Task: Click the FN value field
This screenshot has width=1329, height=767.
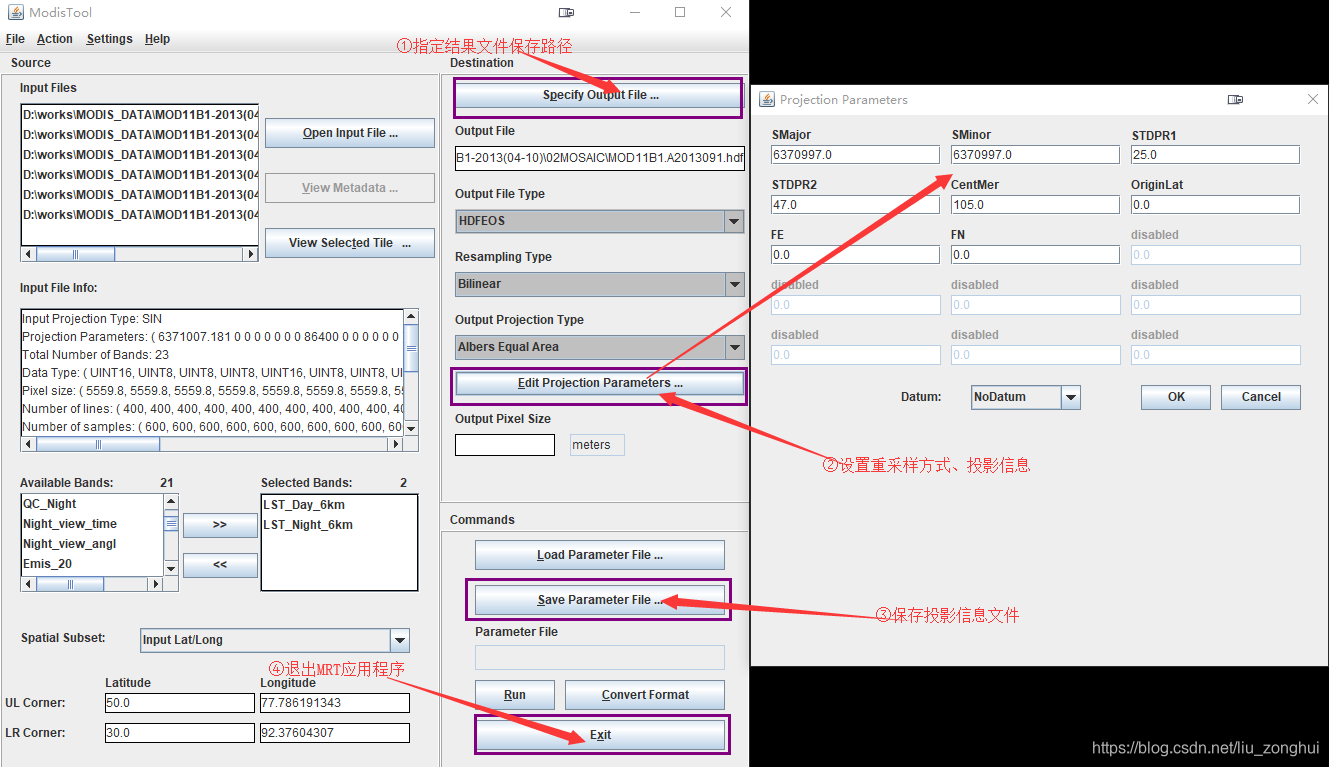Action: pyautogui.click(x=1036, y=255)
